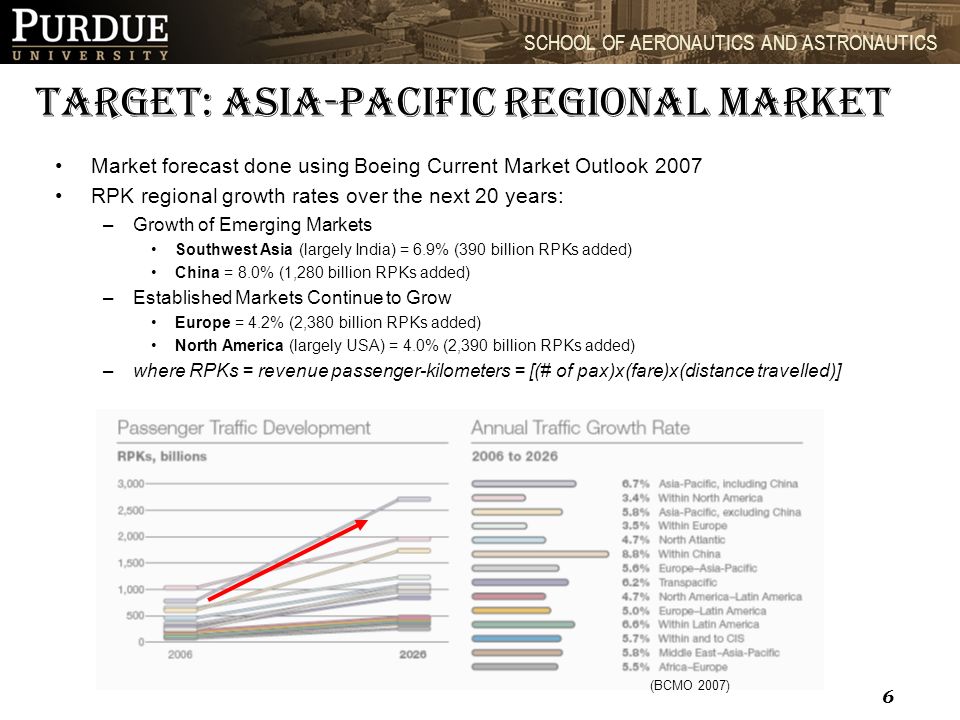Click the Within North America growth bar
The height and width of the screenshot is (720, 960).
point(498,498)
